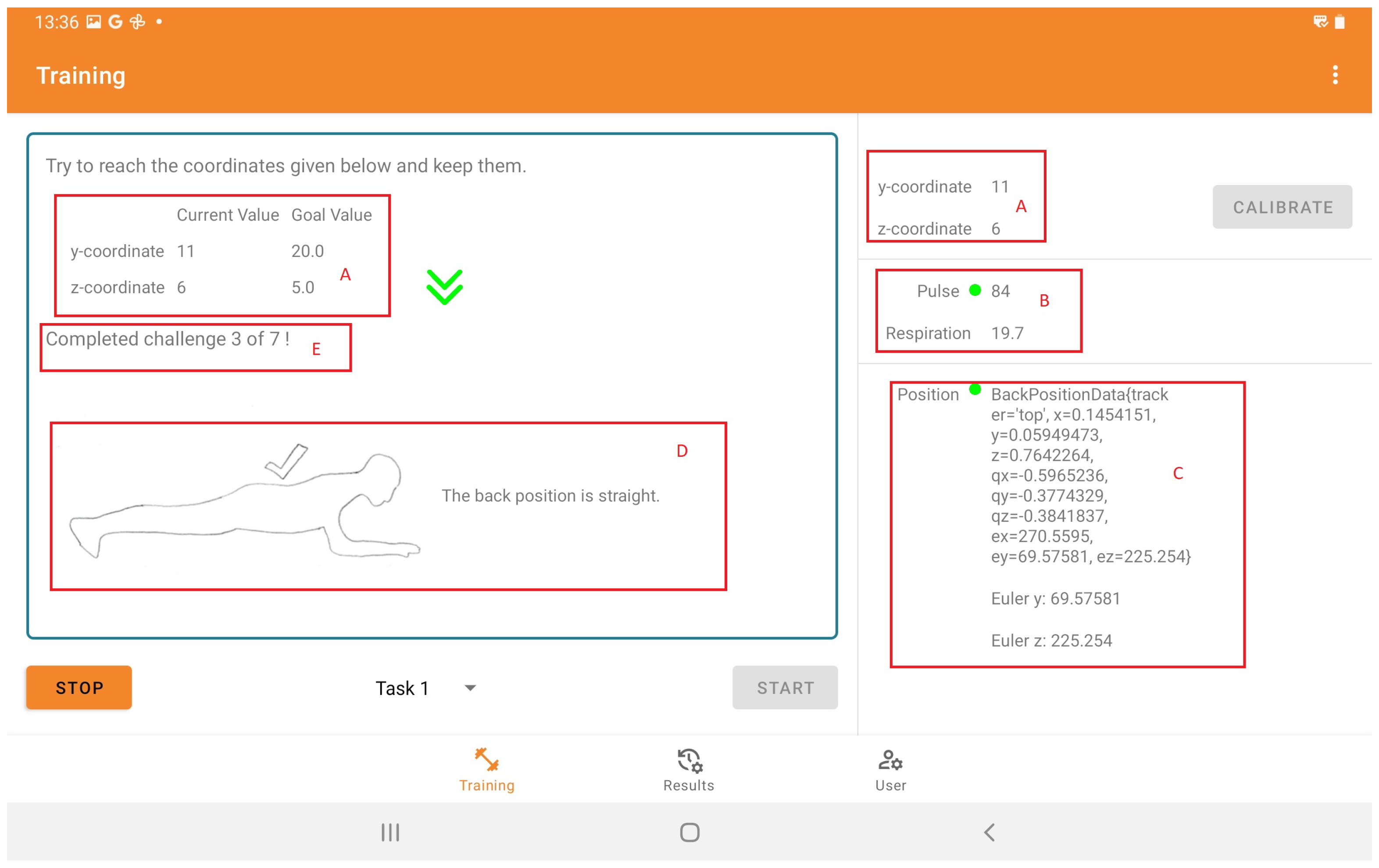
Task: Open the Android recent apps button
Action: point(390,832)
